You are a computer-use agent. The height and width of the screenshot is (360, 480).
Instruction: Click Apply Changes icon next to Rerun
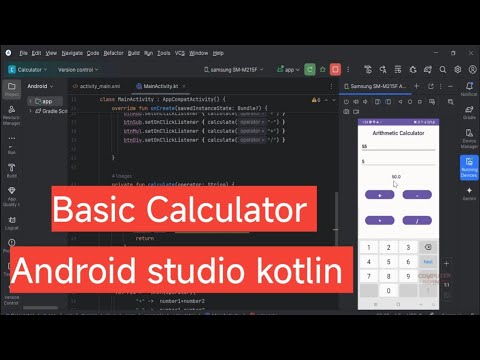[x=323, y=69]
